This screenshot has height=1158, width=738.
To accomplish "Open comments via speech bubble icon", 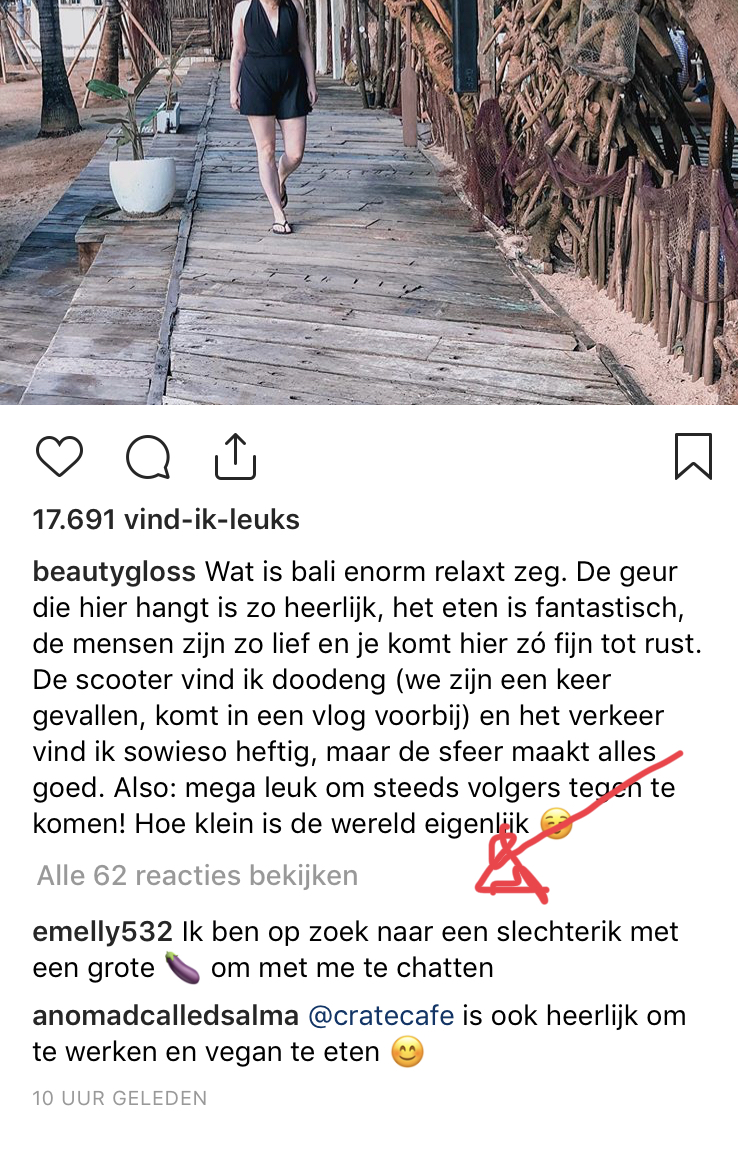I will click(148, 457).
